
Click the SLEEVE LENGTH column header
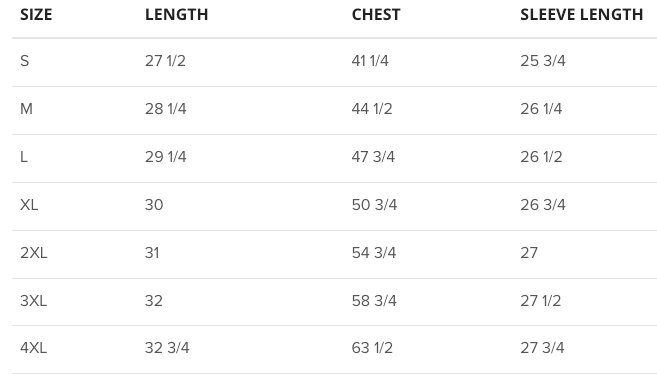(x=582, y=15)
